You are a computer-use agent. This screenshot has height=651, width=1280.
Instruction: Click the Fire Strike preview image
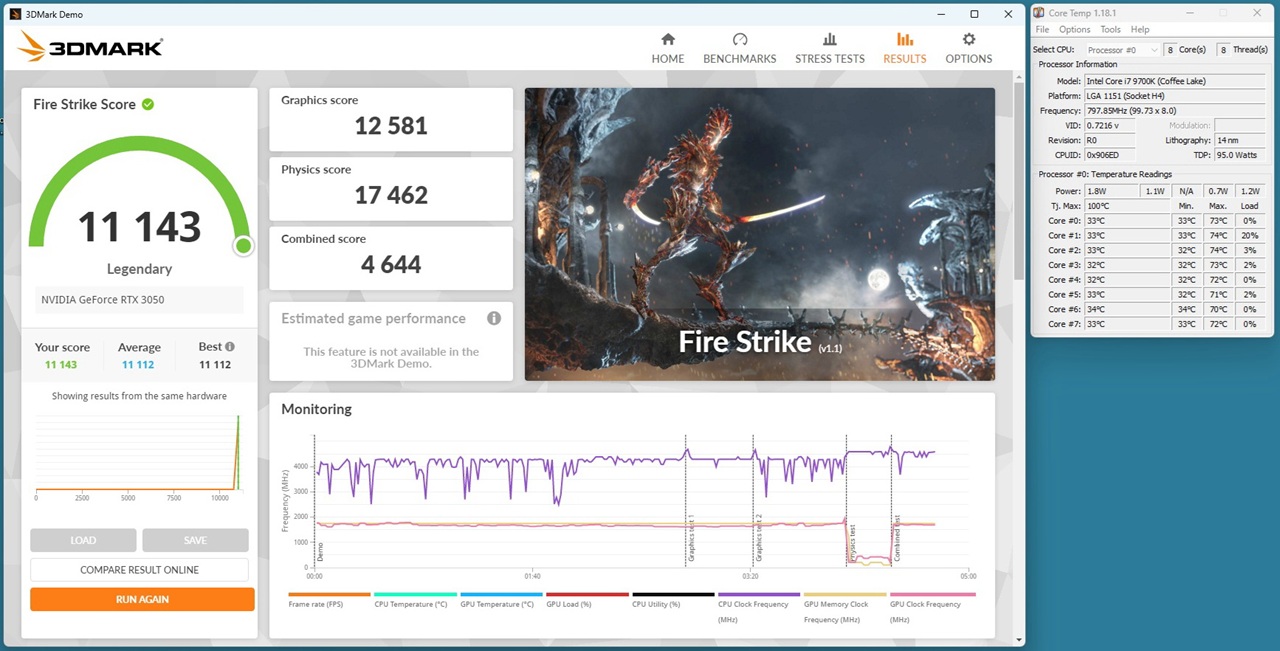click(x=759, y=234)
